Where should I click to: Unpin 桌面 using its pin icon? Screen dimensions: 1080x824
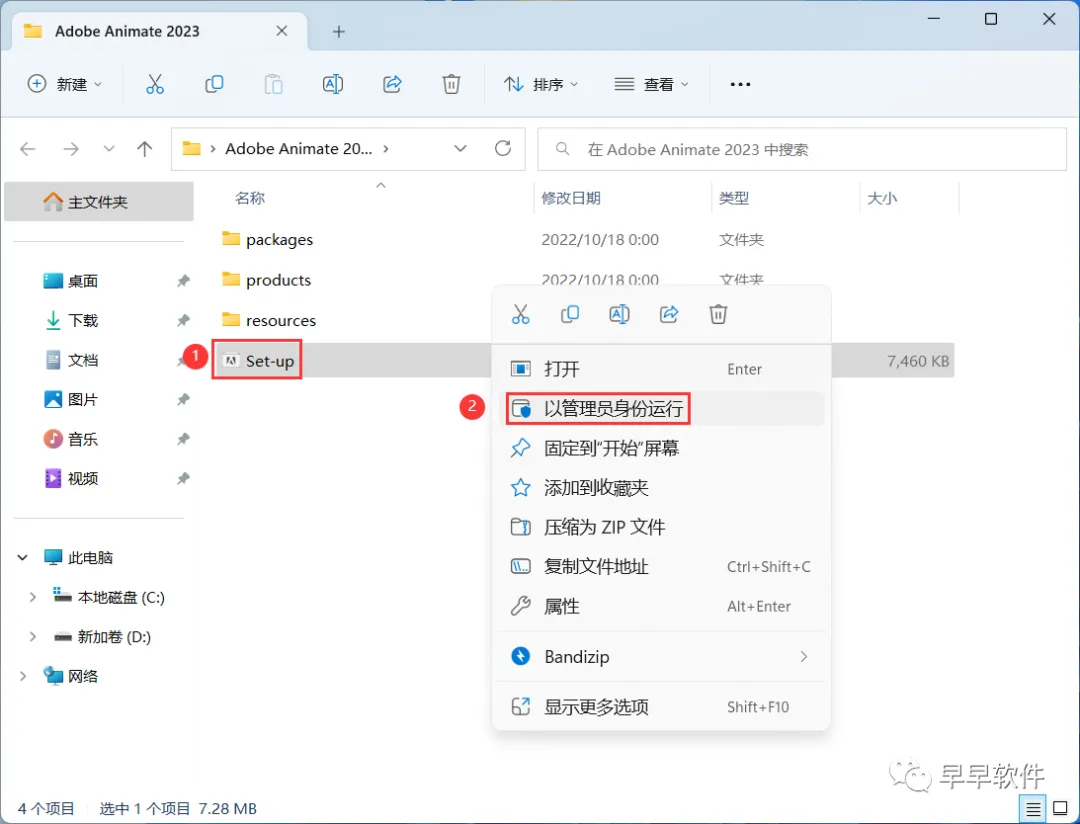[x=183, y=281]
